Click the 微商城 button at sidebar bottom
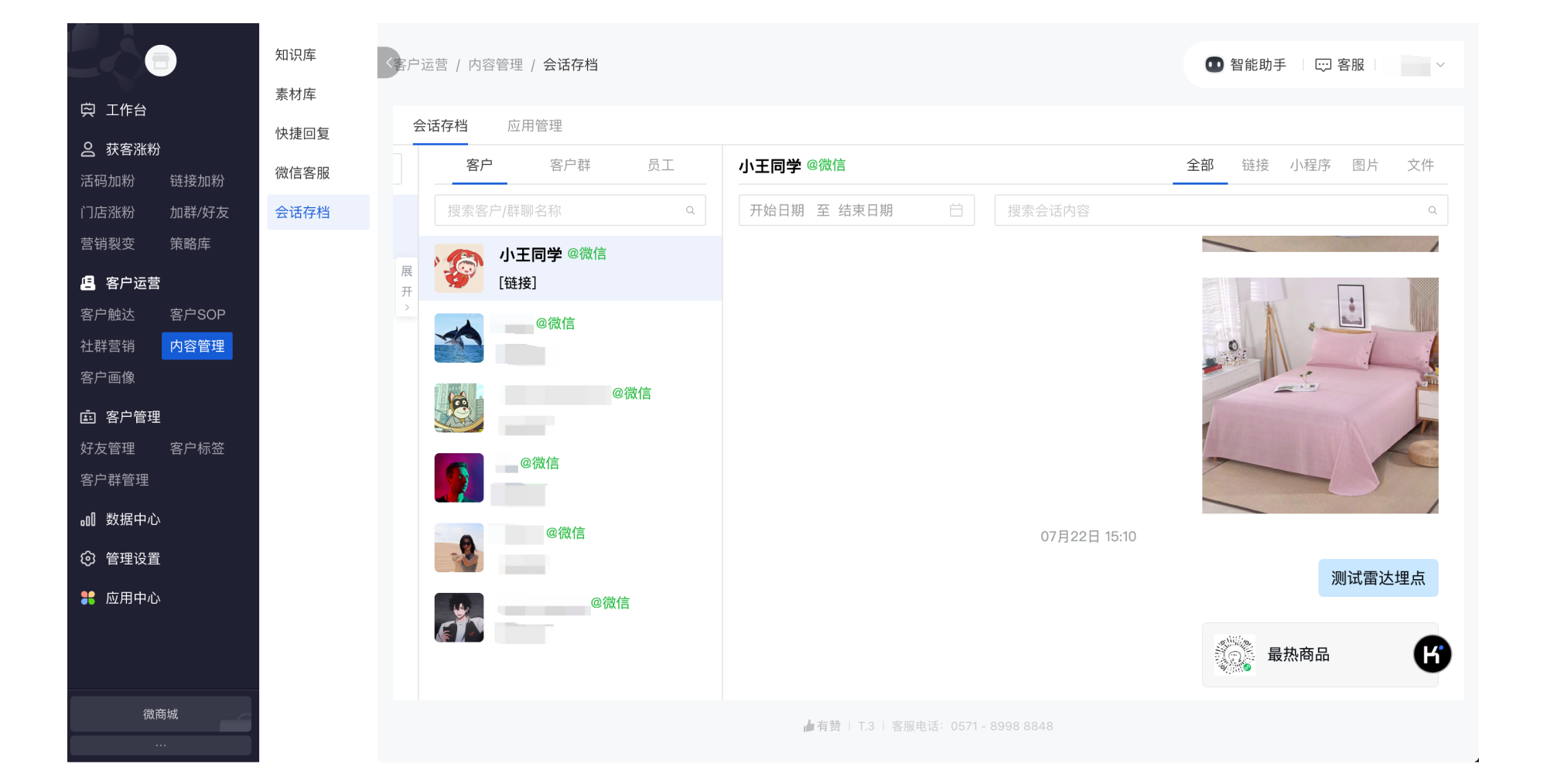Viewport: 1547px width, 784px height. coord(161,714)
